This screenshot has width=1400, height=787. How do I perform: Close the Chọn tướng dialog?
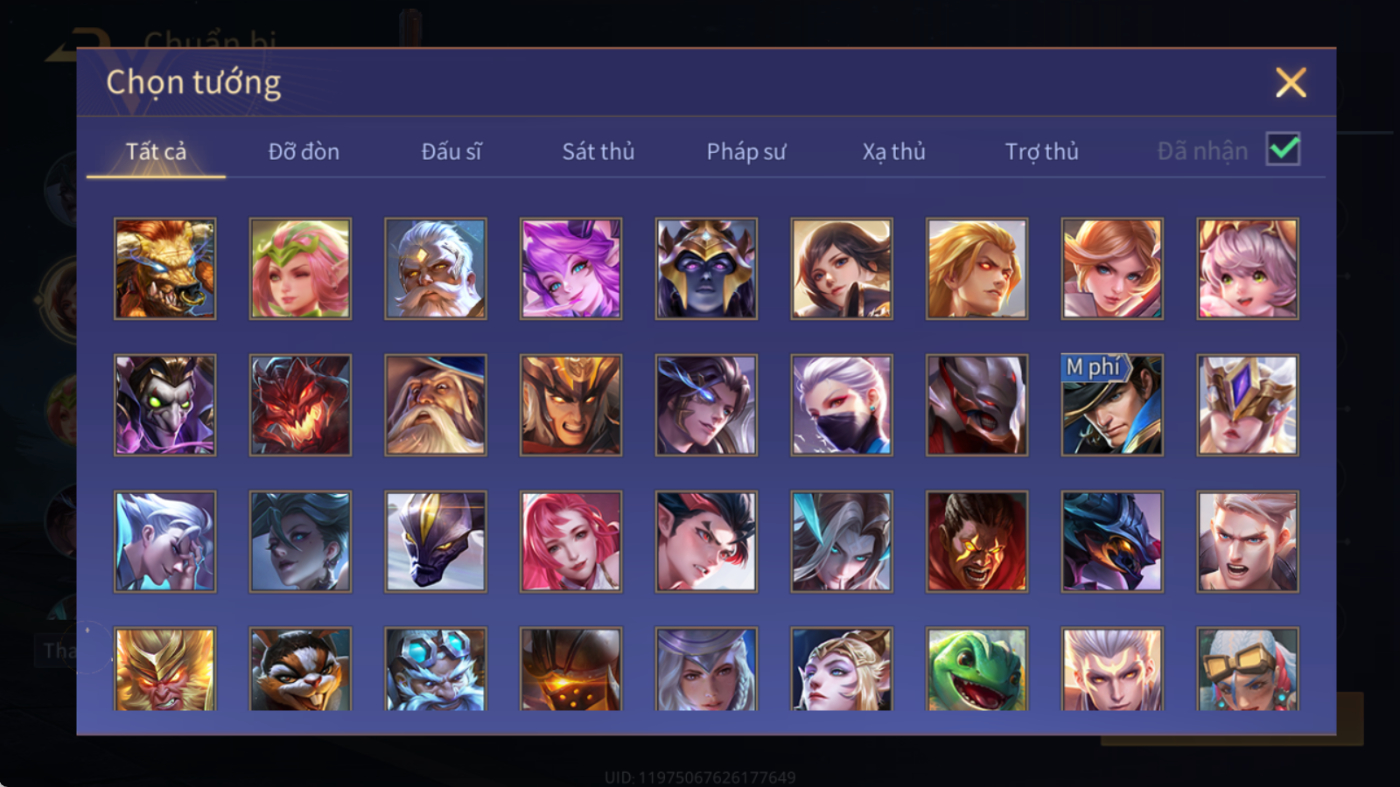(x=1291, y=82)
